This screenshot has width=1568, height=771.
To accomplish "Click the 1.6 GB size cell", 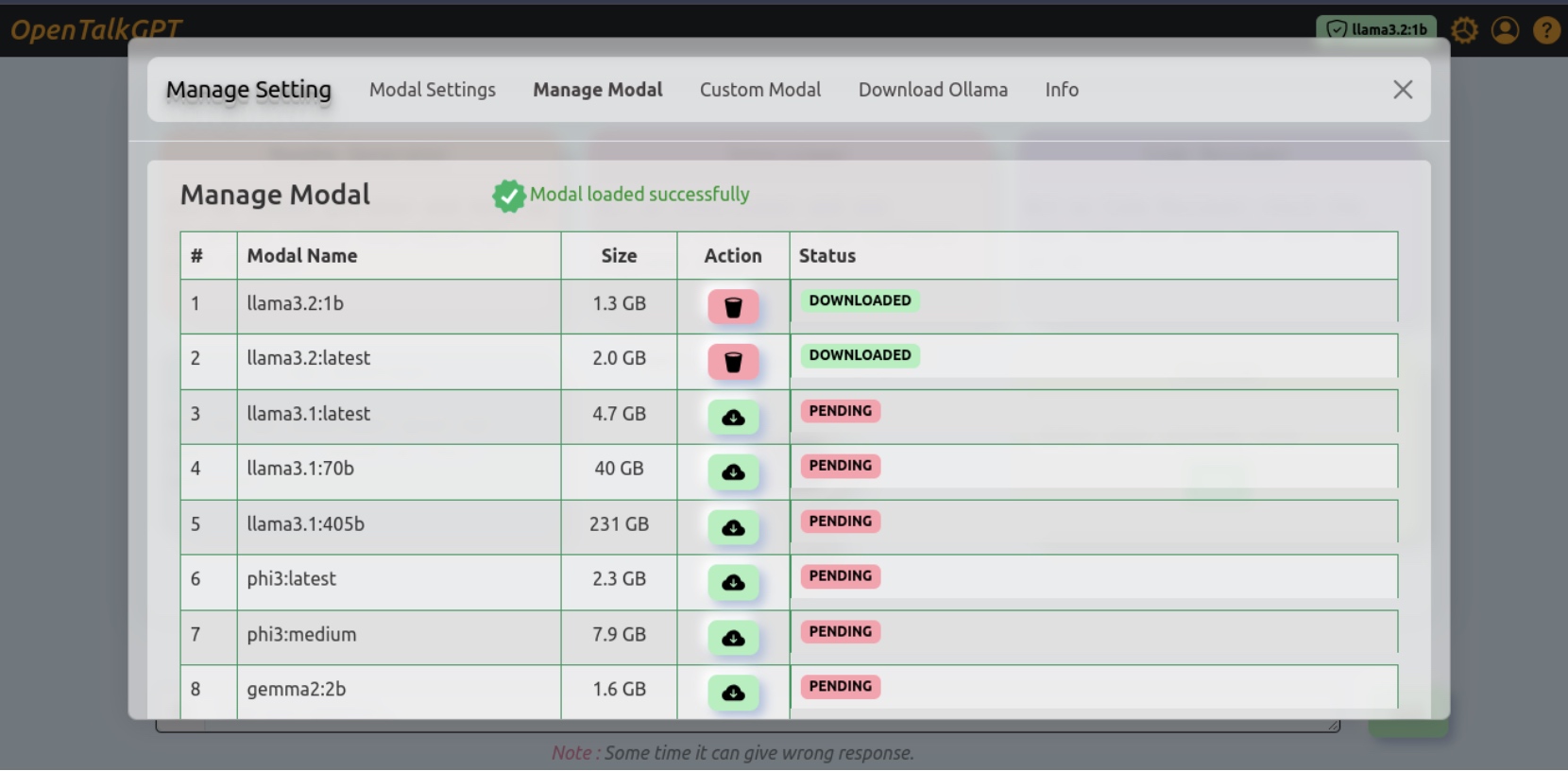I will (x=619, y=693).
